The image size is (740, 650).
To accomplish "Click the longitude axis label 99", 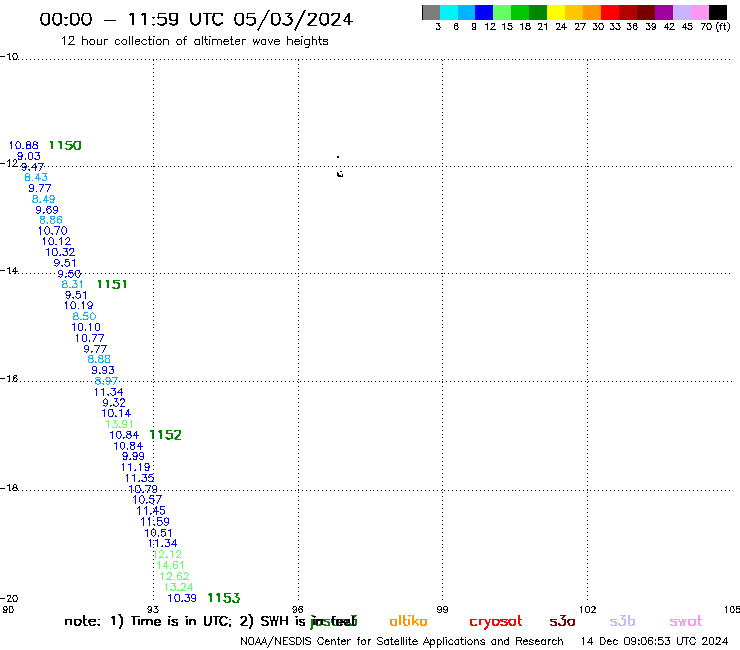I will (x=442, y=609).
